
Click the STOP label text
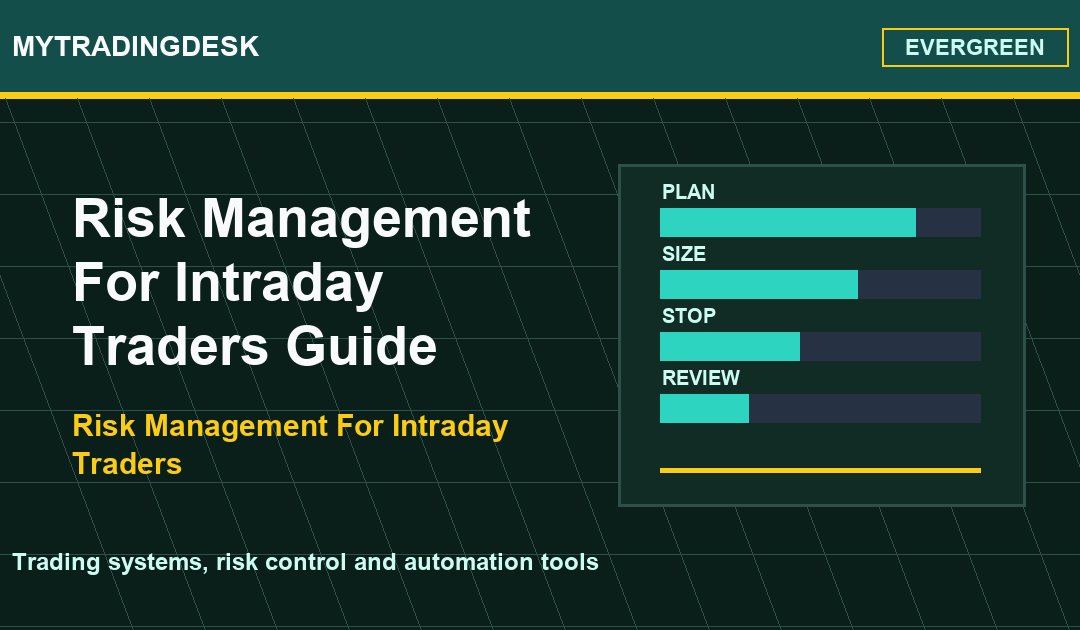pos(689,315)
